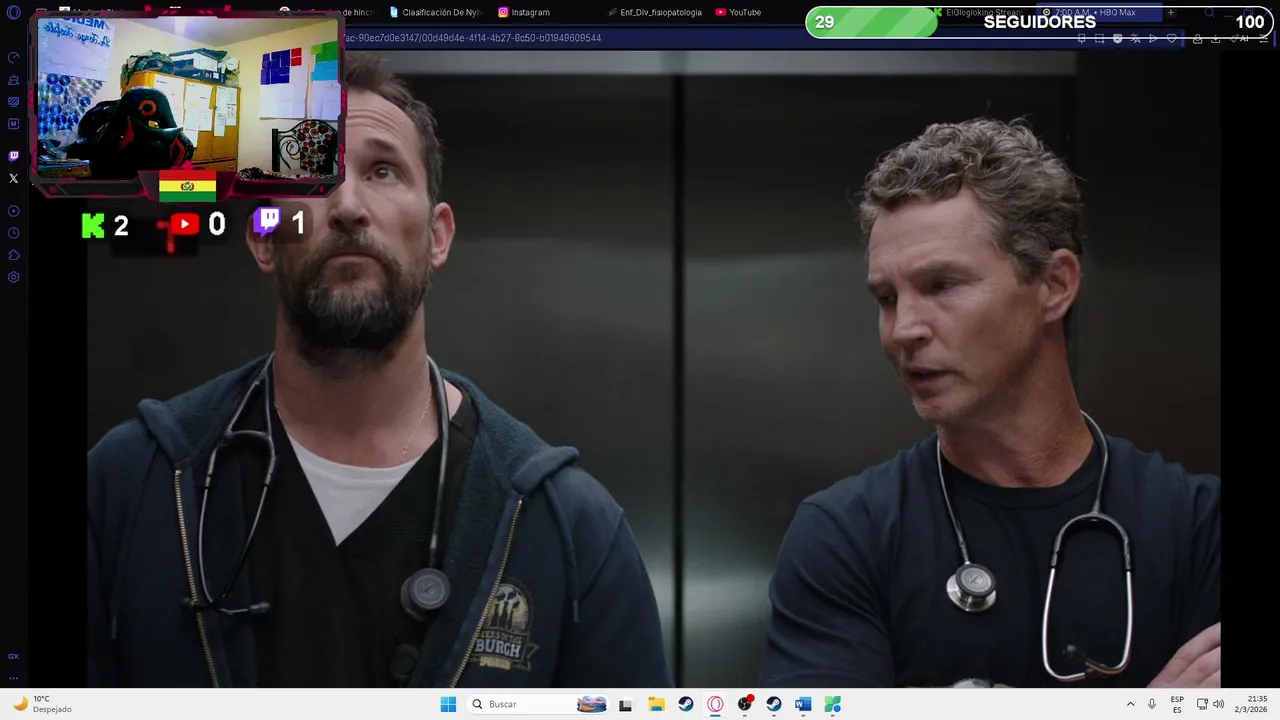1280x720 pixels.
Task: Open network status tray icon
Action: (x=1202, y=704)
